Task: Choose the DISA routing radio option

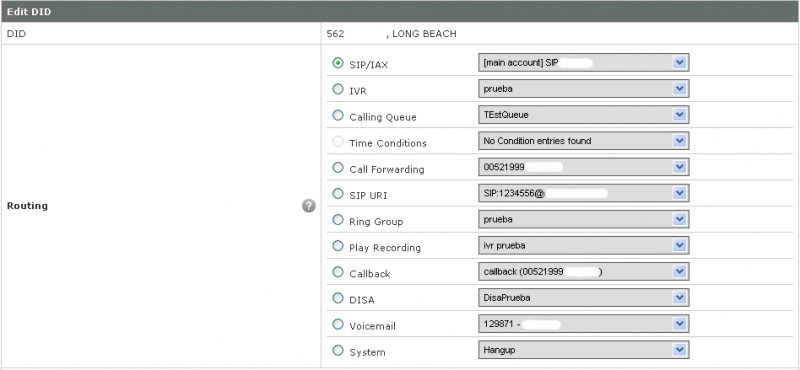Action: pos(338,298)
